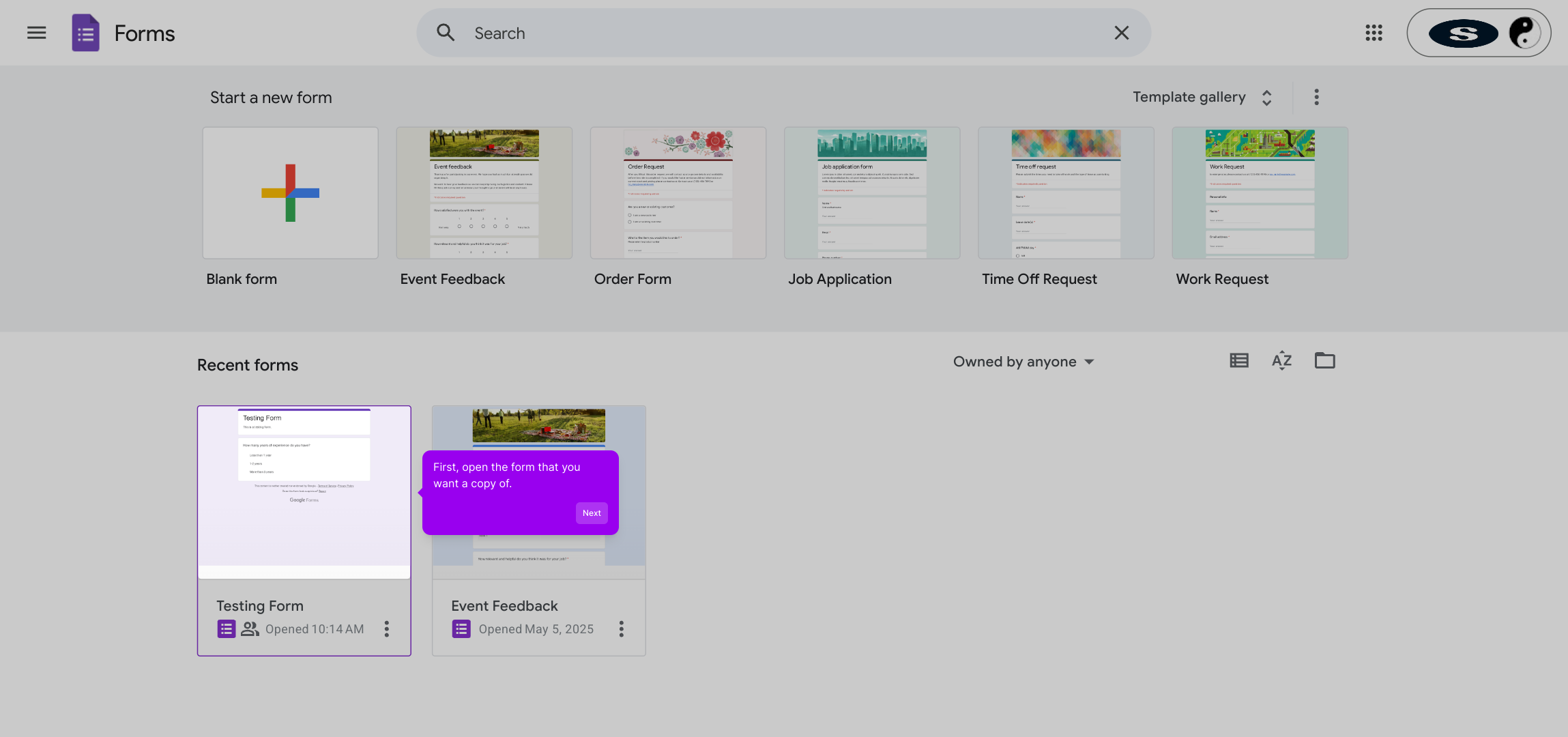1568x737 pixels.
Task: Choose the Order Form template
Action: tap(678, 193)
